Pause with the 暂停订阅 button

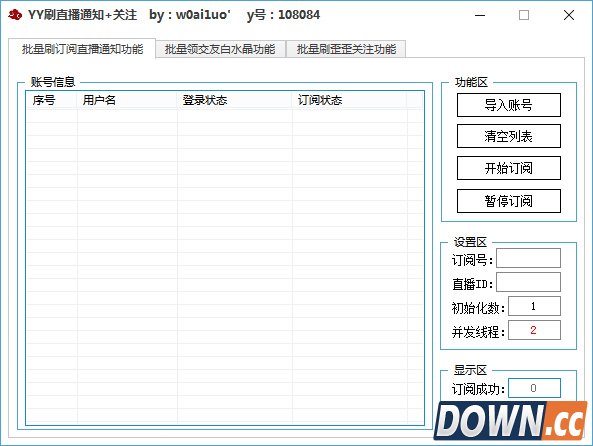[509, 201]
